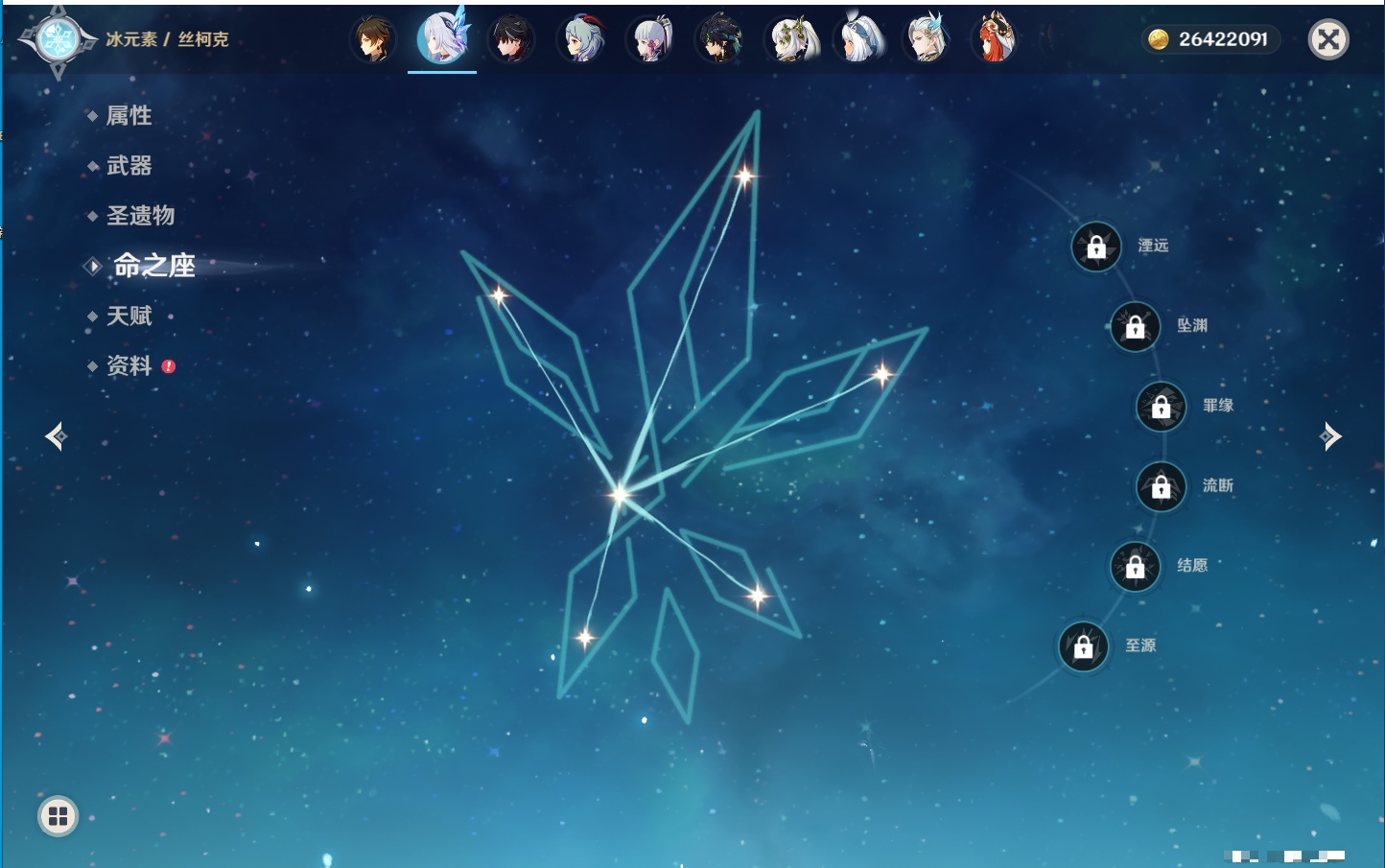This screenshot has height=868, width=1385.
Task: Click the red alert badge beside 资料
Action: (x=169, y=366)
